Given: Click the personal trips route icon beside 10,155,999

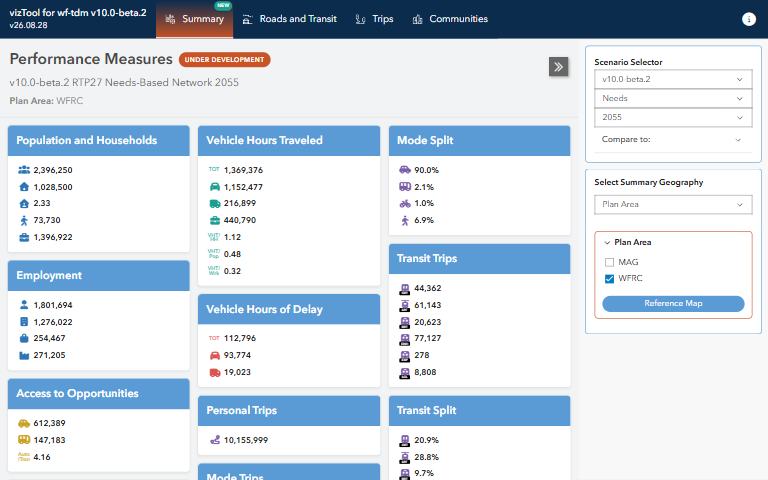Looking at the screenshot, I should pos(215,440).
